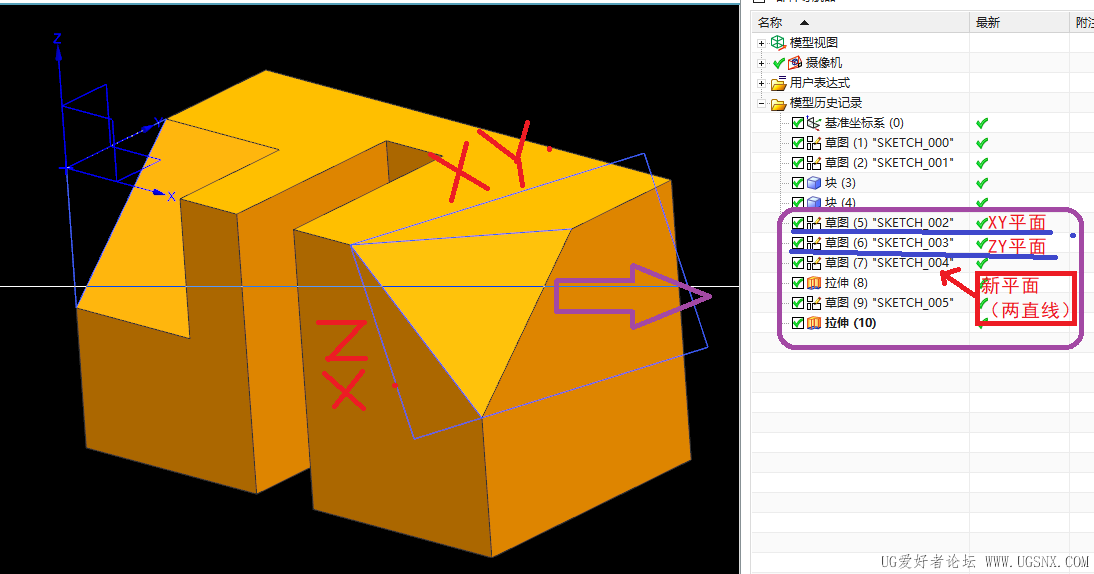Expand the 用户表达式 node
Viewport: 1094px width, 574px height.
coord(761,84)
